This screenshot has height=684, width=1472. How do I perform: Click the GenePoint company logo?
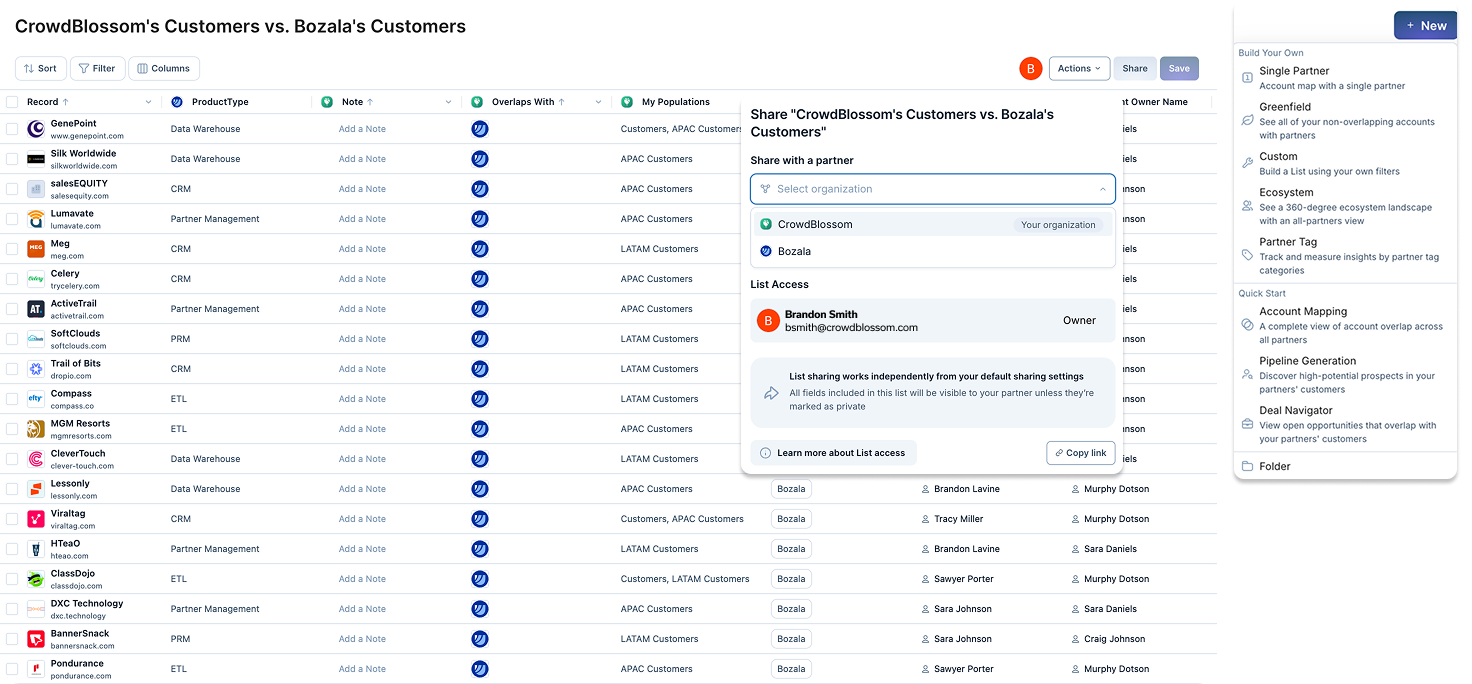[36, 129]
